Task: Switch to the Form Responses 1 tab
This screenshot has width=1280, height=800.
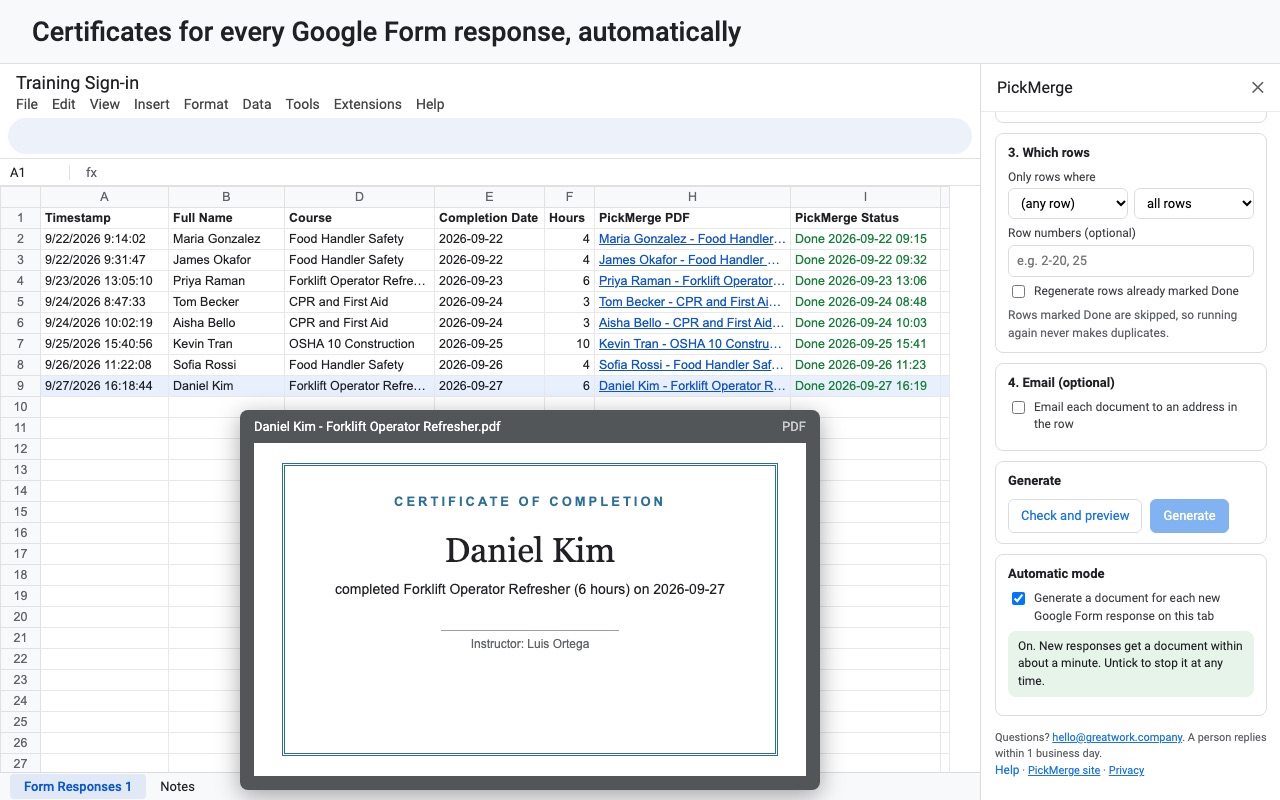Action: 78,786
